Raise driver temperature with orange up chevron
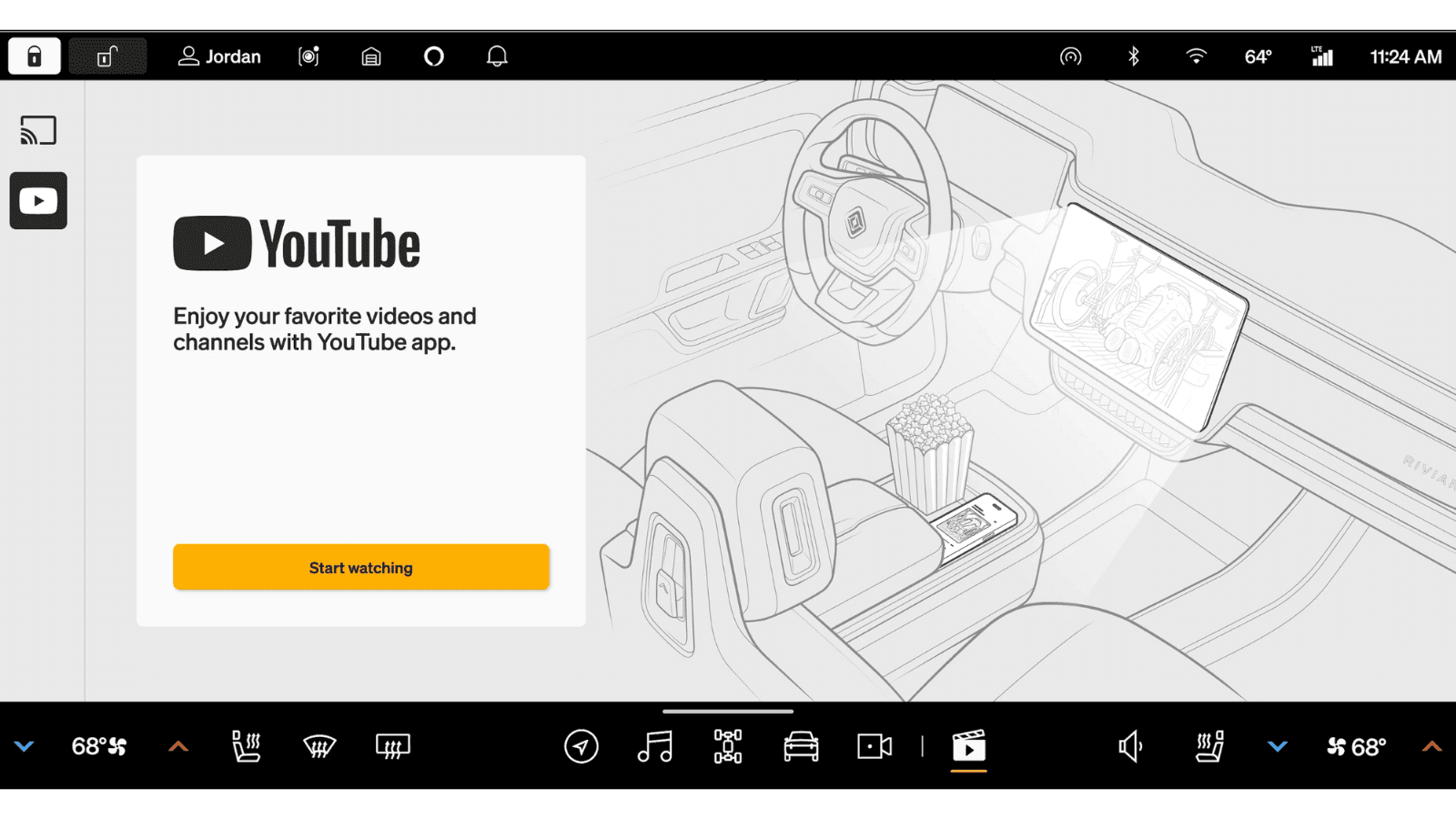This screenshot has height=819, width=1456. [178, 746]
